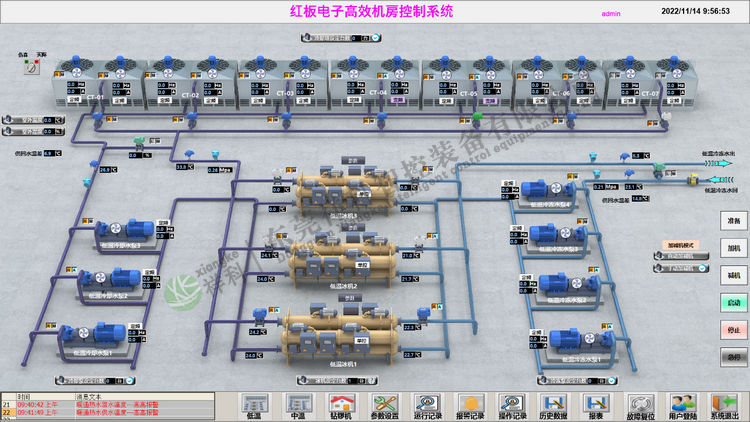Click the 加机 add-unit button
This screenshot has width=750, height=422.
point(734,247)
